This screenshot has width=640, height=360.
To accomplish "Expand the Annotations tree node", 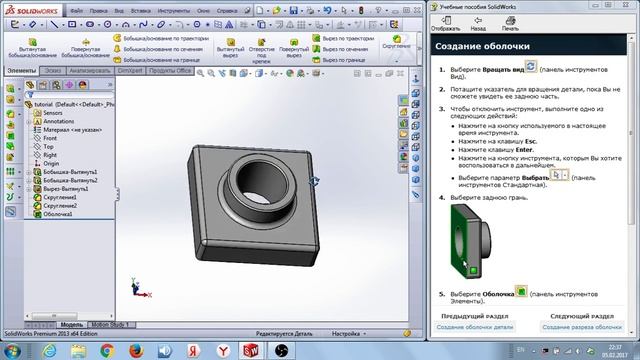I will [x=29, y=122].
